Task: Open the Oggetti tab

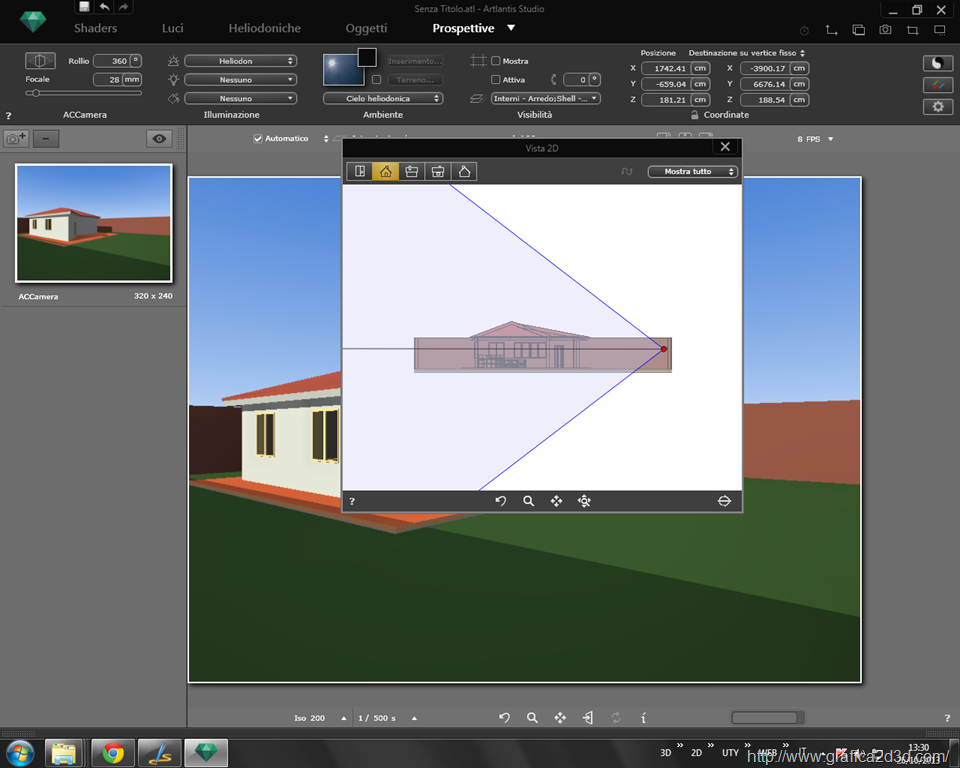Action: click(366, 28)
